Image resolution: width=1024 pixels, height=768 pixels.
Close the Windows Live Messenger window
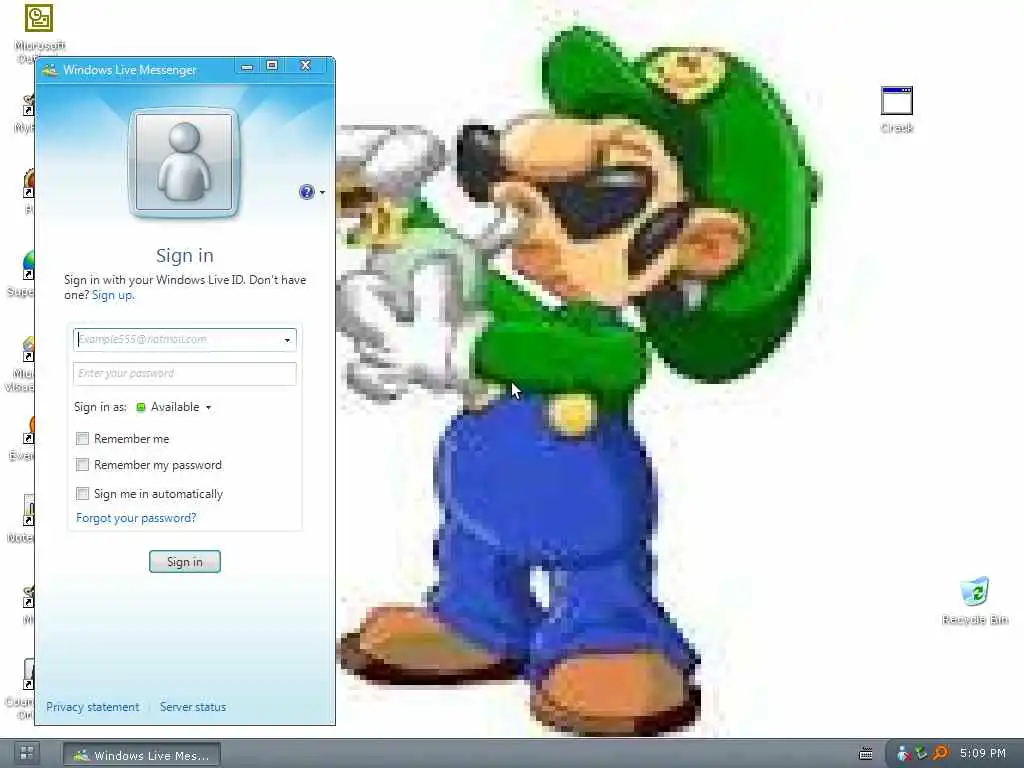click(x=305, y=65)
